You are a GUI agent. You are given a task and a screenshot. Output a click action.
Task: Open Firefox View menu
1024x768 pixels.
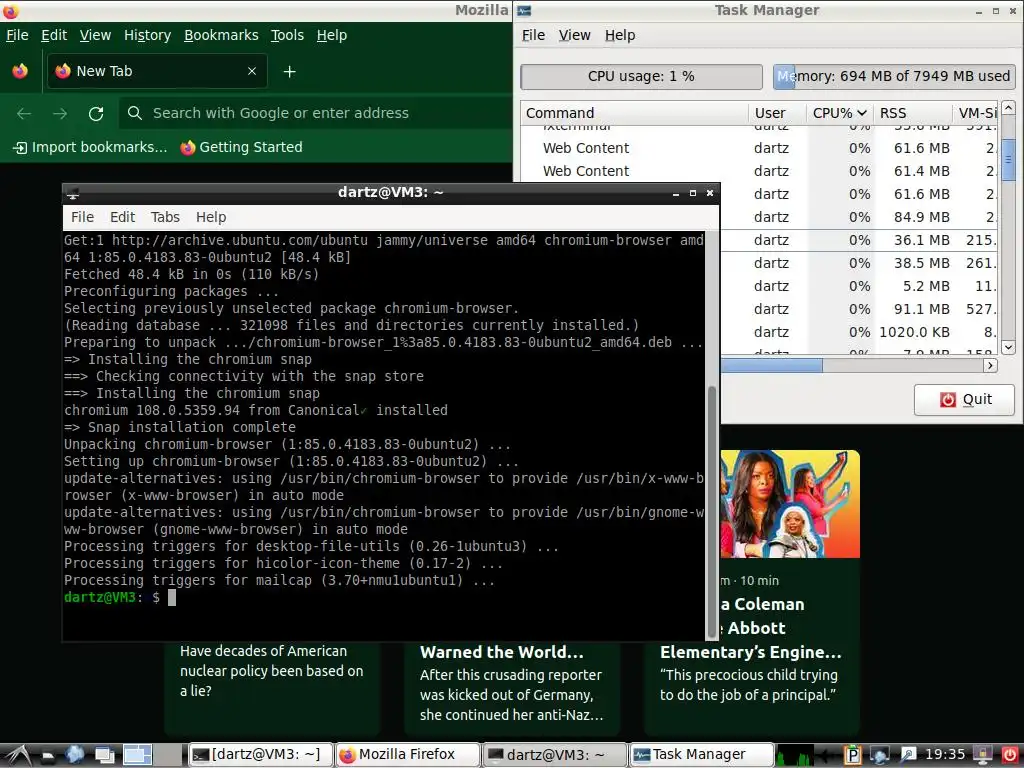(95, 35)
